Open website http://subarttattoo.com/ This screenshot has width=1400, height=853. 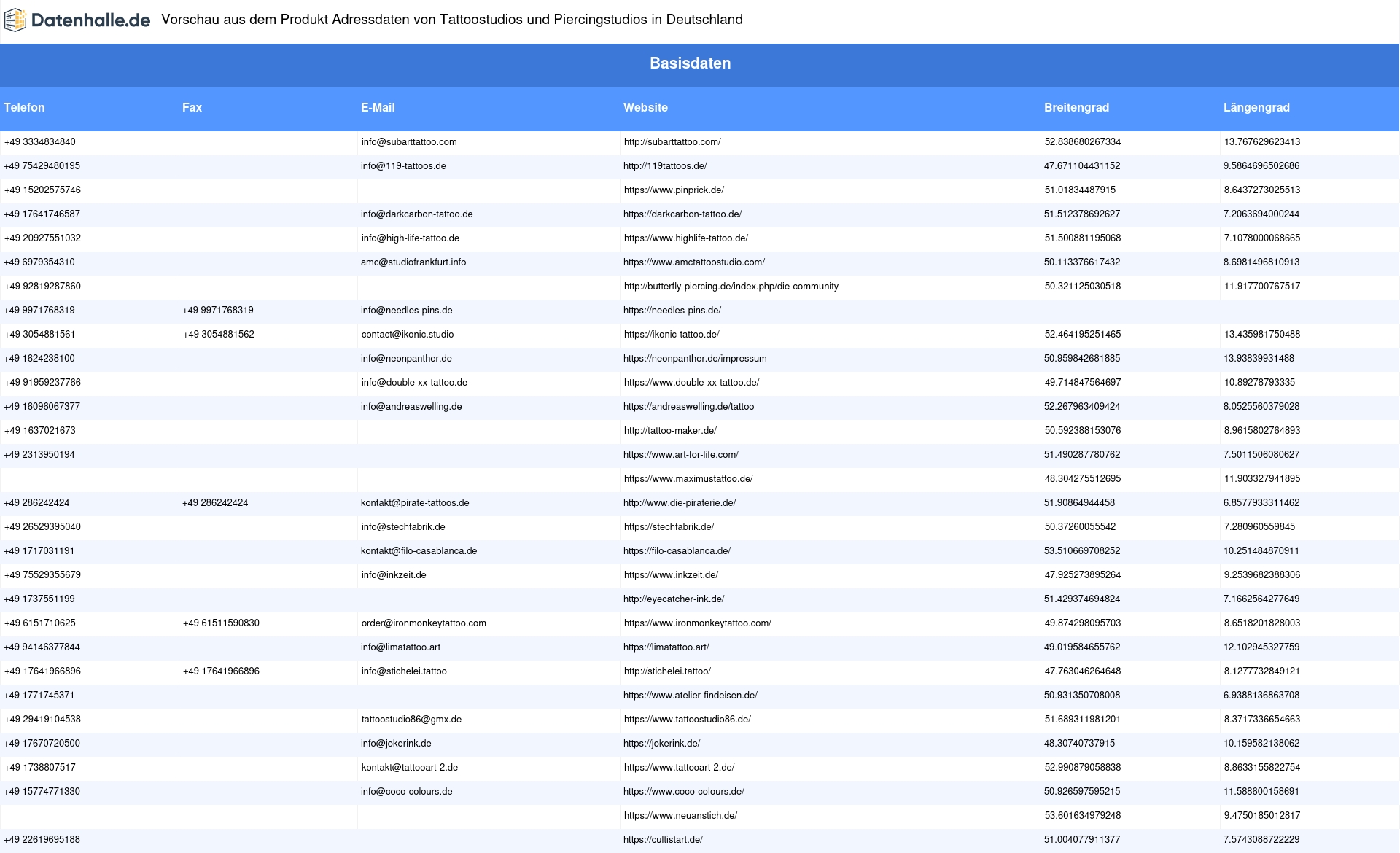[x=672, y=142]
